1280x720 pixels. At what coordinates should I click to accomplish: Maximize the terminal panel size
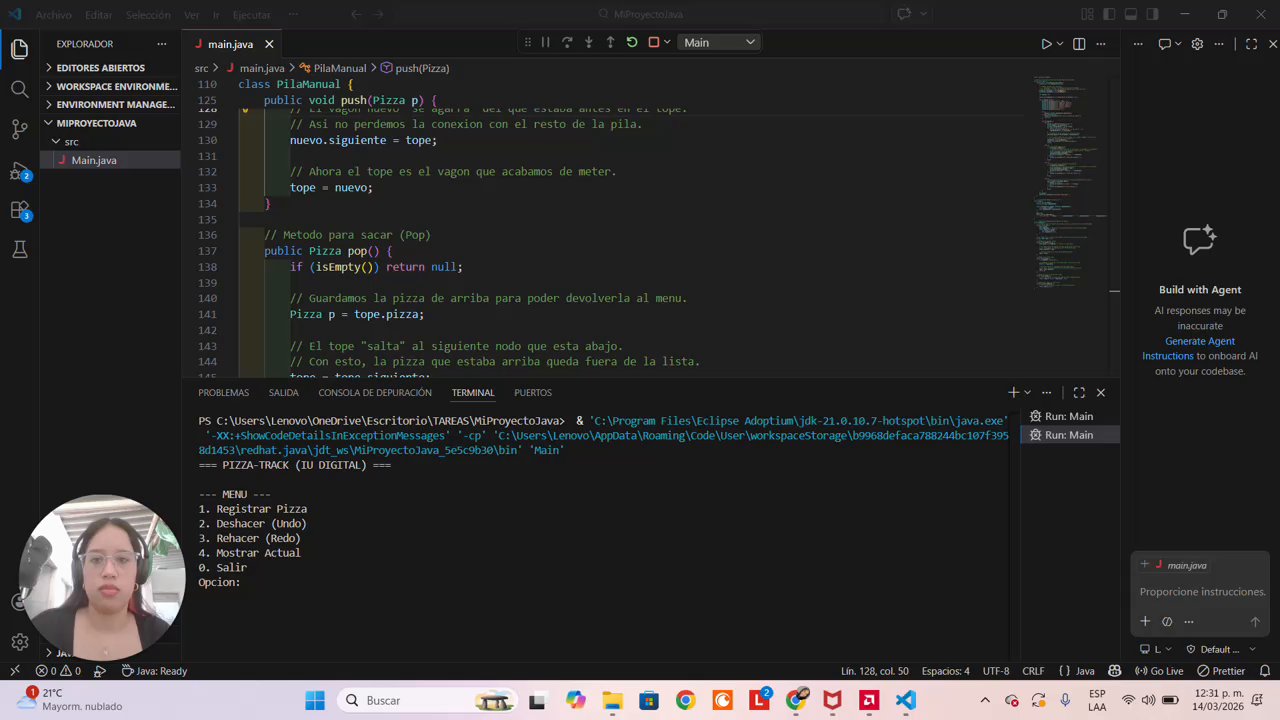point(1079,393)
